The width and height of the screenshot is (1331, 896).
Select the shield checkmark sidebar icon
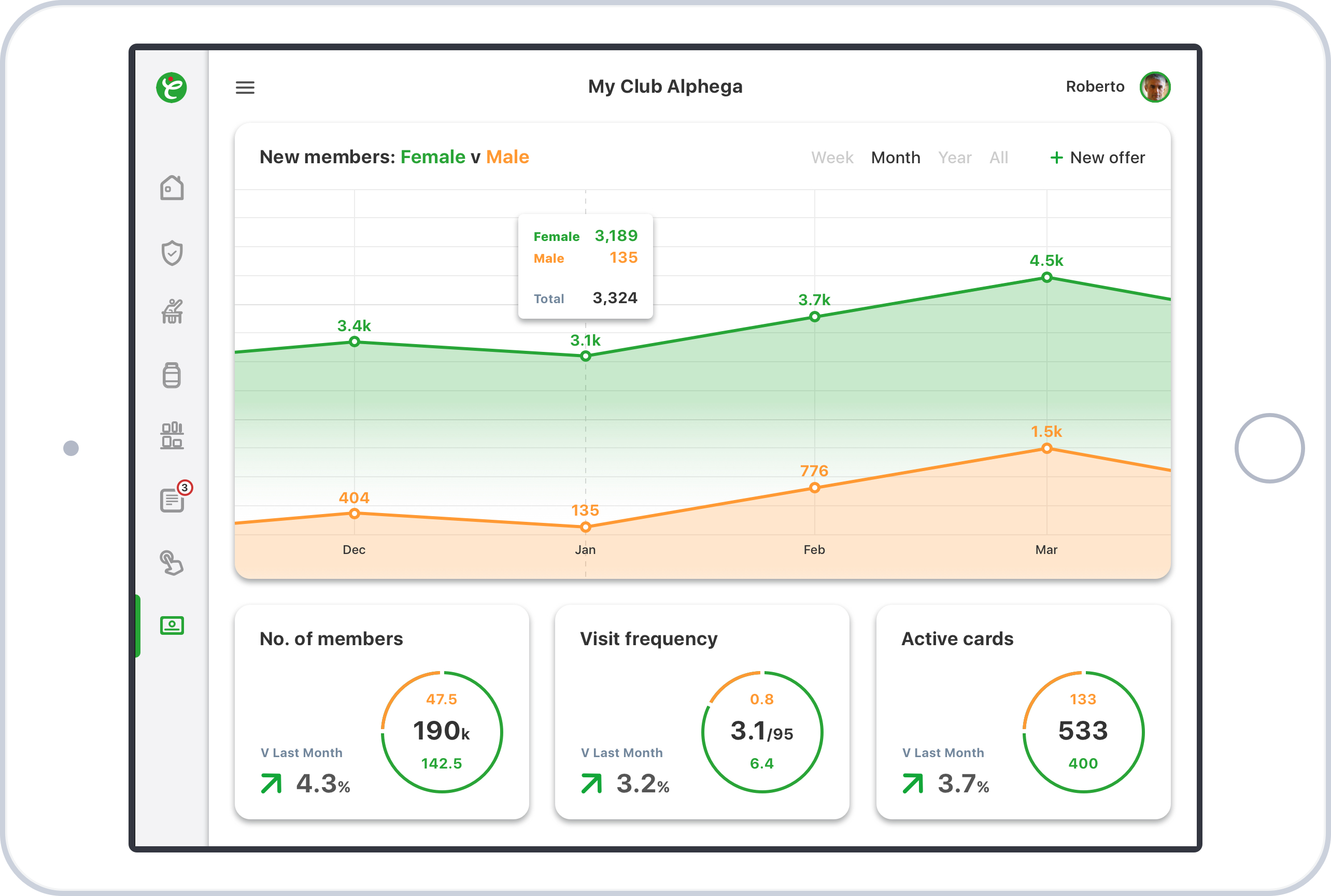tap(172, 252)
